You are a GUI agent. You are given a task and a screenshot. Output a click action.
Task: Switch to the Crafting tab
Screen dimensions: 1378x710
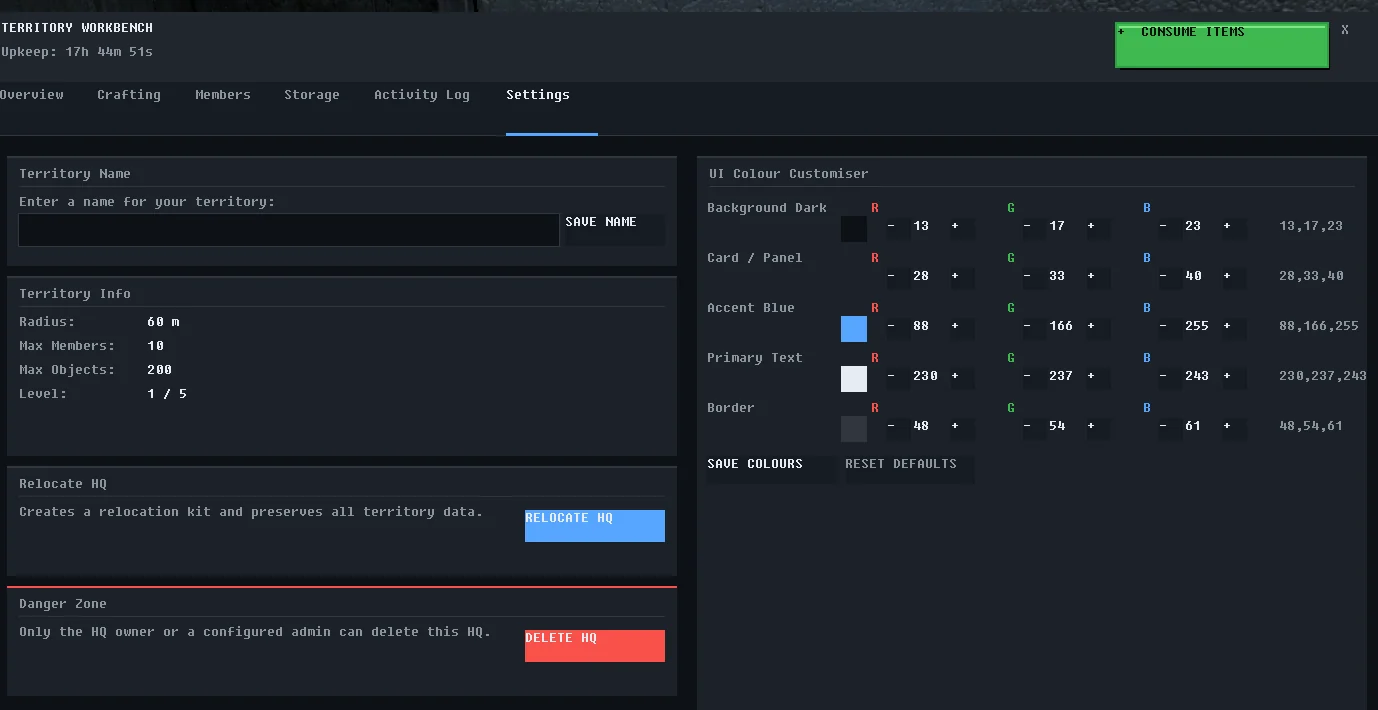click(129, 95)
